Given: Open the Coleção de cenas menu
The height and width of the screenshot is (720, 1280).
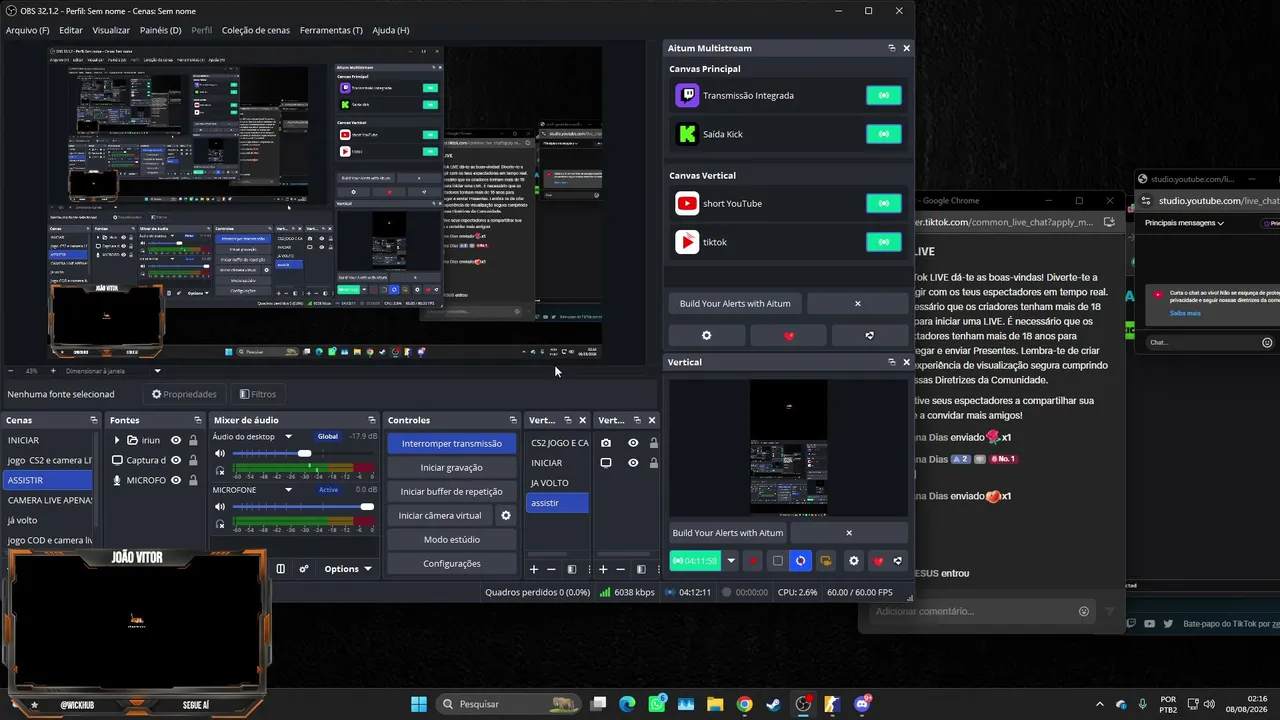Looking at the screenshot, I should pyautogui.click(x=256, y=30).
